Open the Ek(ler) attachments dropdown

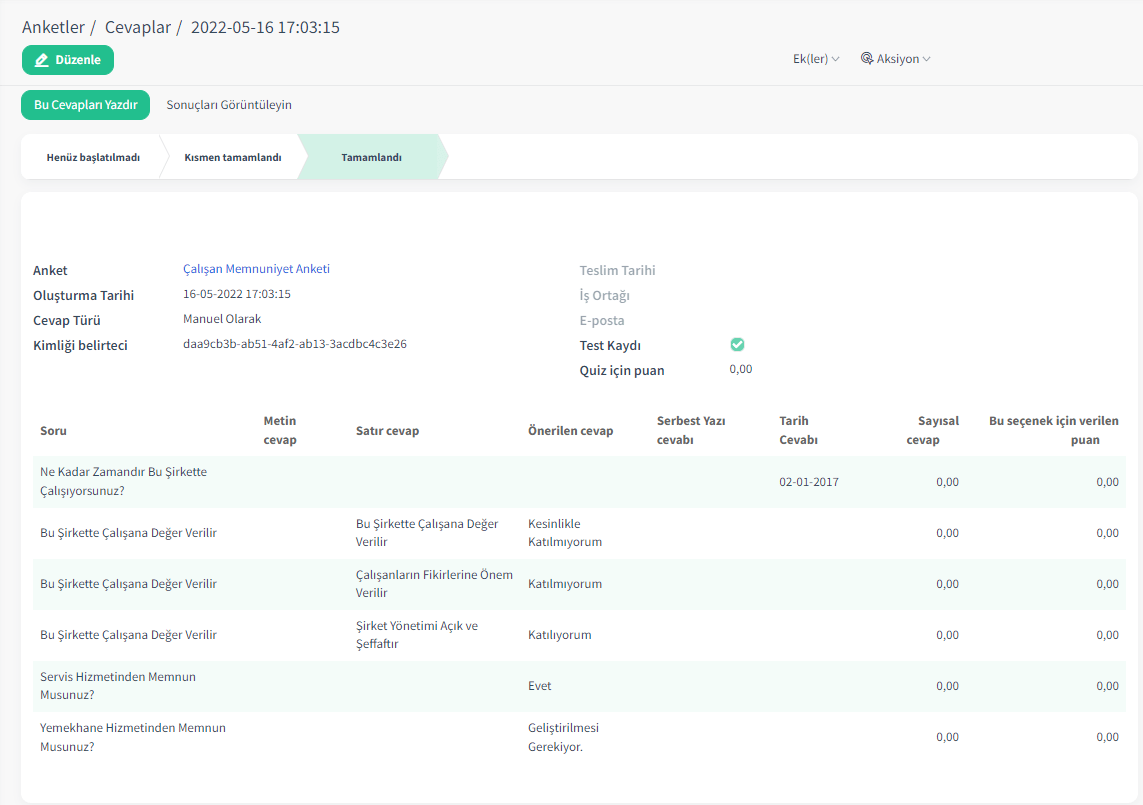click(816, 59)
